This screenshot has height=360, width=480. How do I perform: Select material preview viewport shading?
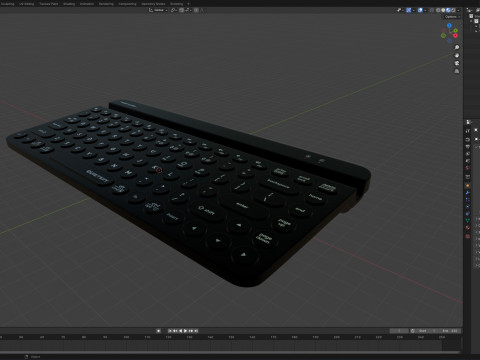click(x=448, y=10)
